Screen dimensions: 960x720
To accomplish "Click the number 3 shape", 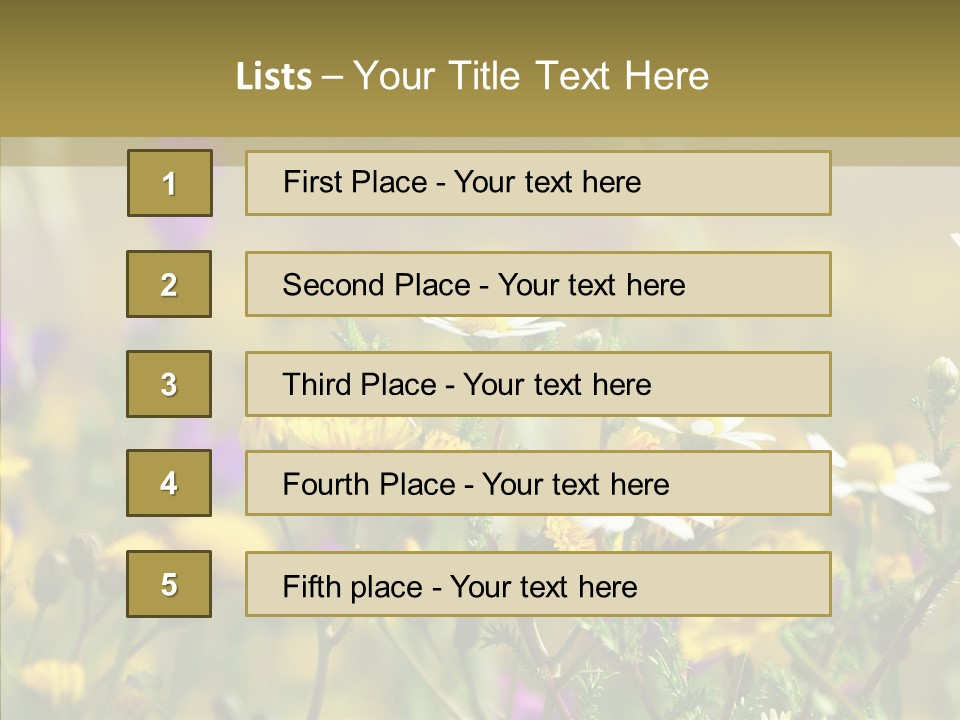I will (169, 384).
